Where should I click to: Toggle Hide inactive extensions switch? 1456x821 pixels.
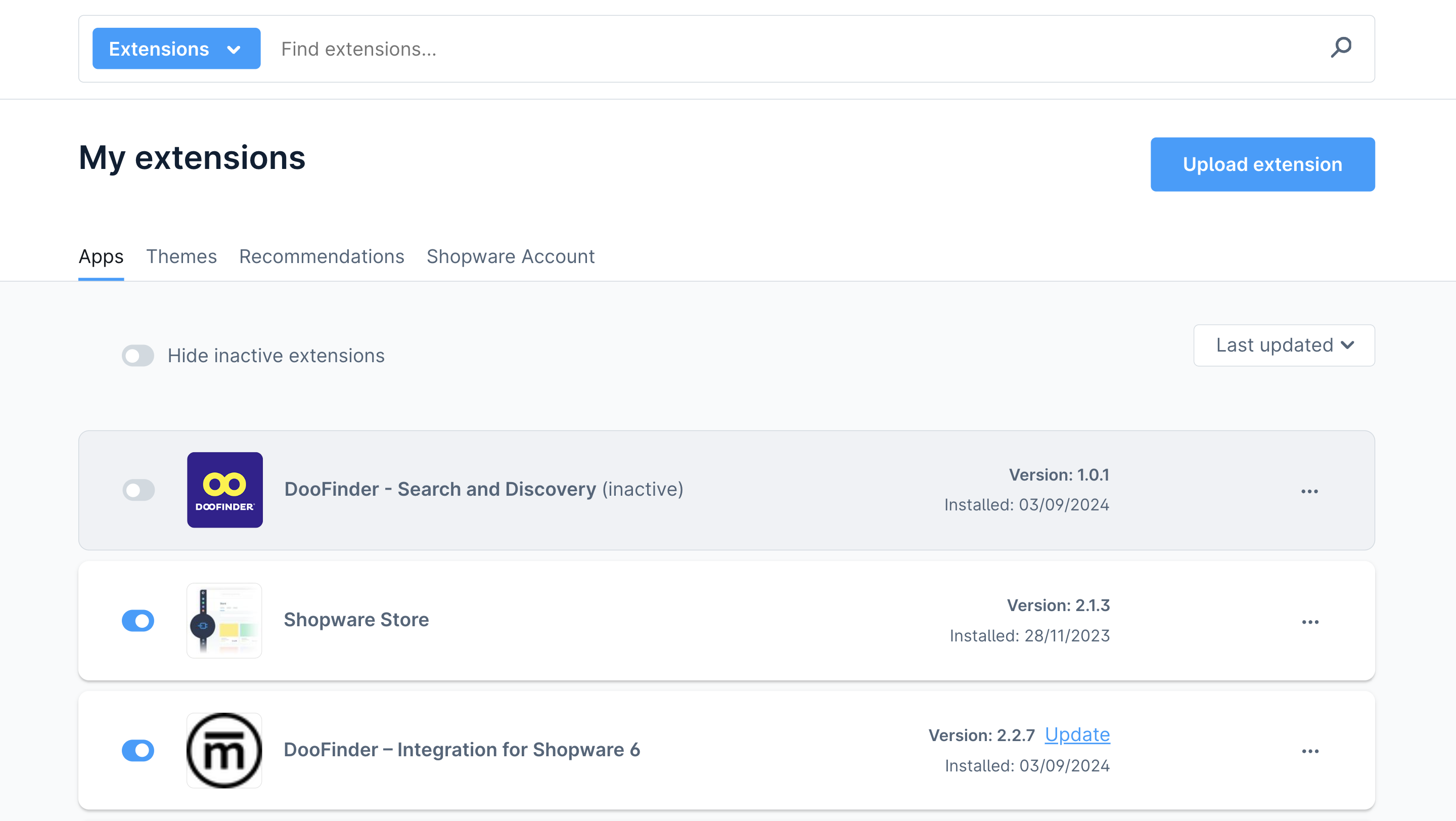tap(138, 356)
